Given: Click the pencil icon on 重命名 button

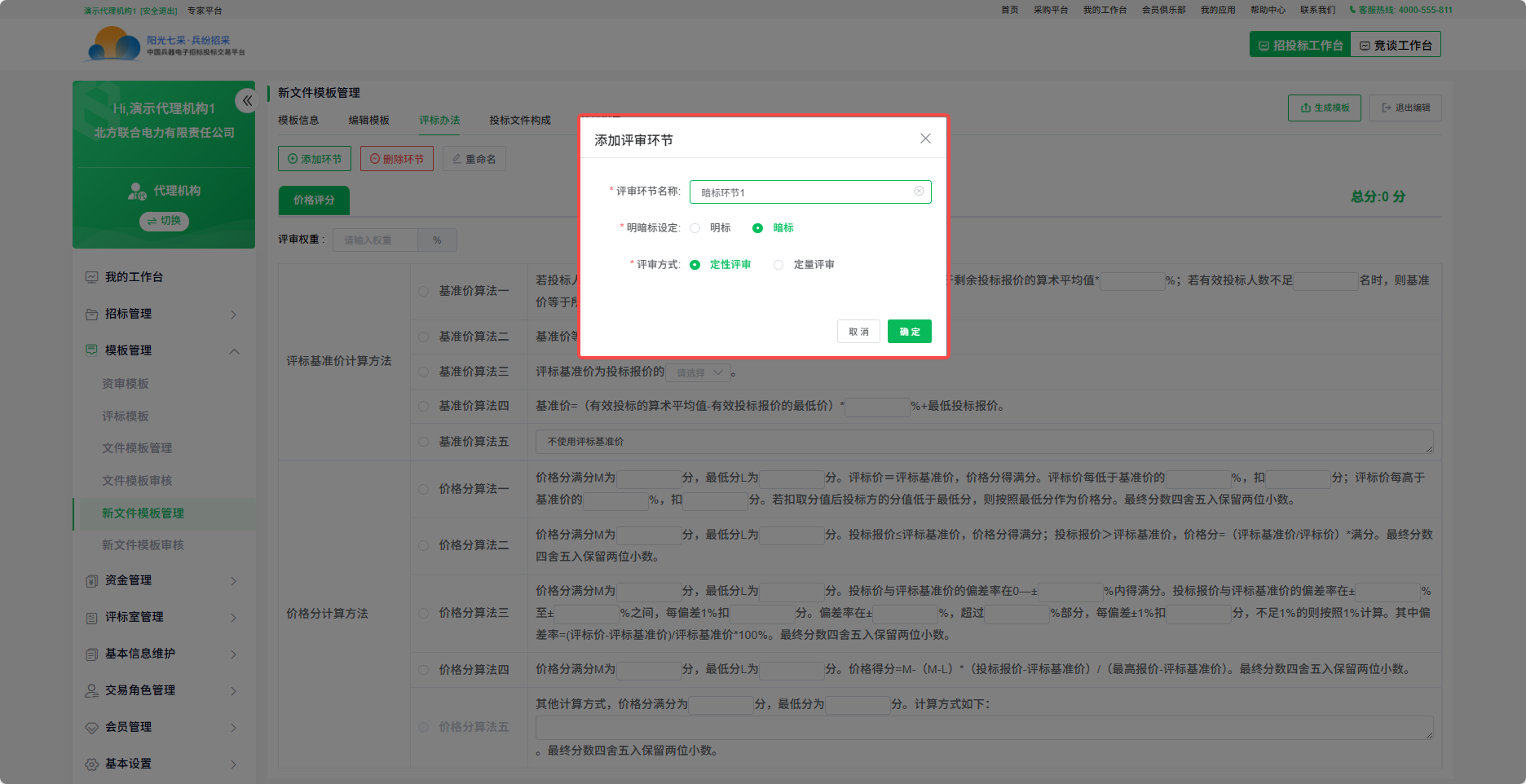Looking at the screenshot, I should pos(457,158).
